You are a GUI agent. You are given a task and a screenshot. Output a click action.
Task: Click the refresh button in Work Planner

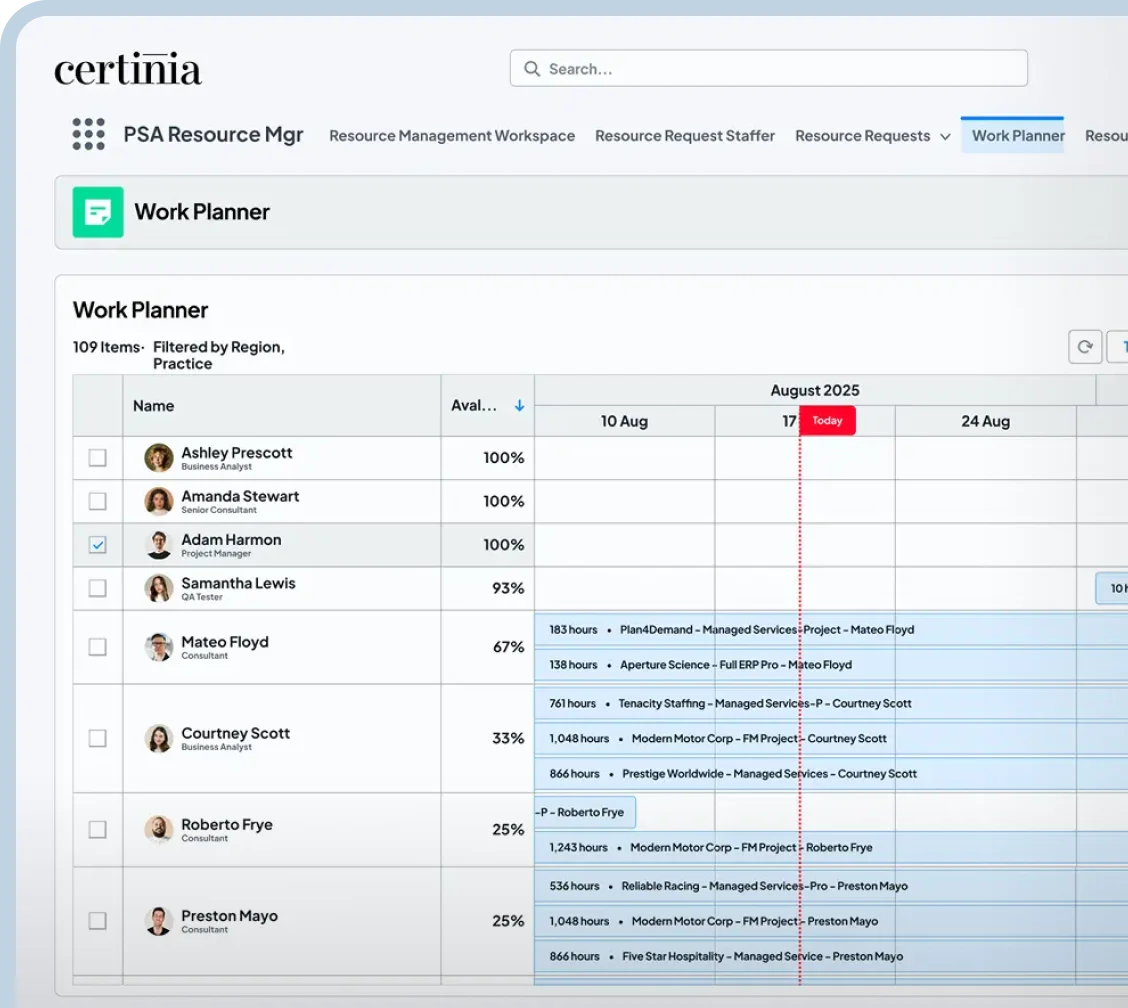[1085, 347]
